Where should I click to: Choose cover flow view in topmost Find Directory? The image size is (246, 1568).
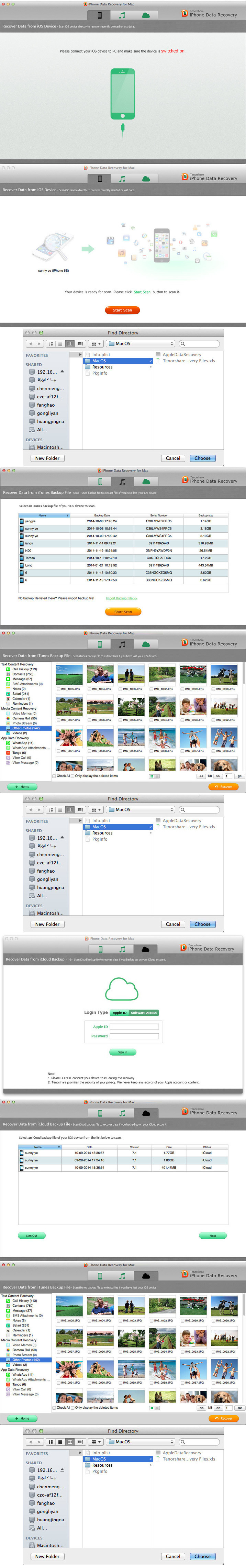[x=80, y=343]
